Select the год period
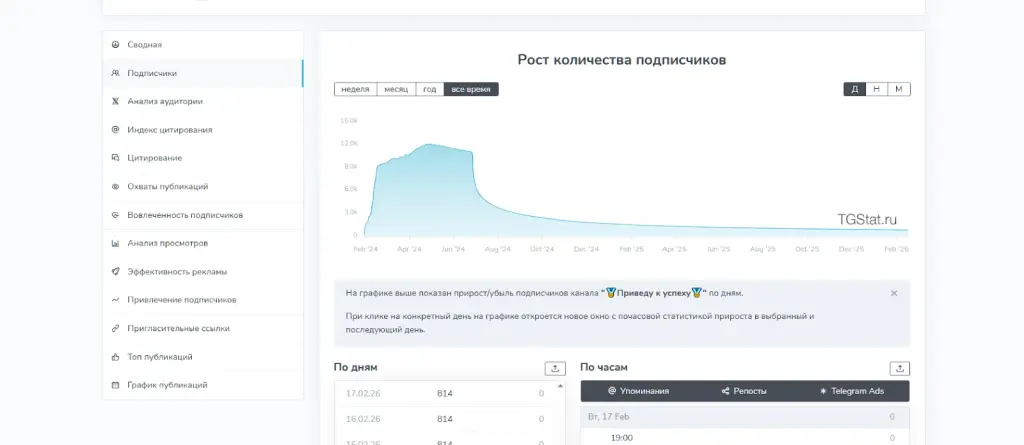 430,89
